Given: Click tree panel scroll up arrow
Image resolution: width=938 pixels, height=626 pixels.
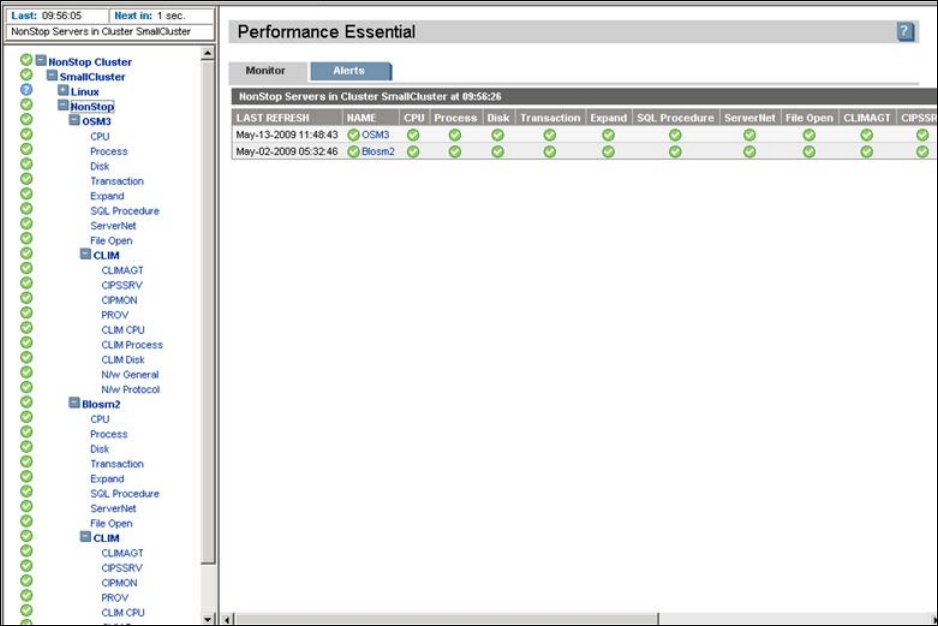Looking at the screenshot, I should [x=208, y=53].
